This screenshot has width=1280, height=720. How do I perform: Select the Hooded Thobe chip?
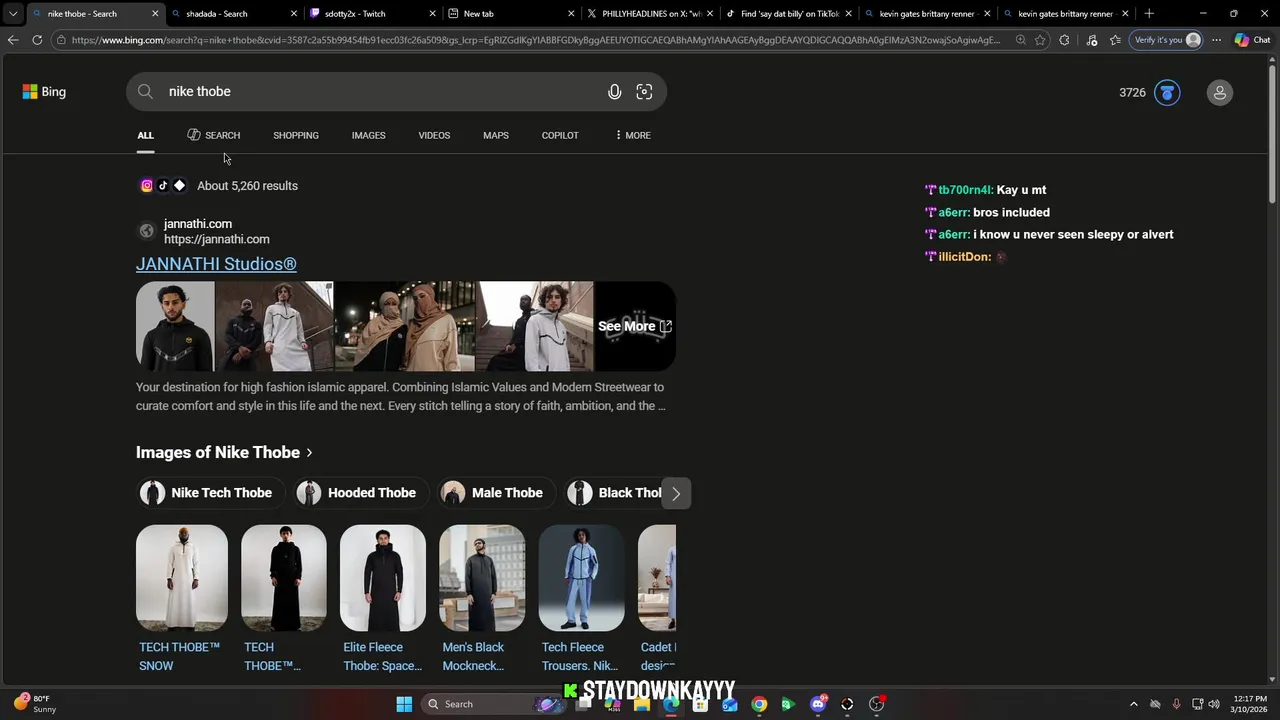pos(361,493)
